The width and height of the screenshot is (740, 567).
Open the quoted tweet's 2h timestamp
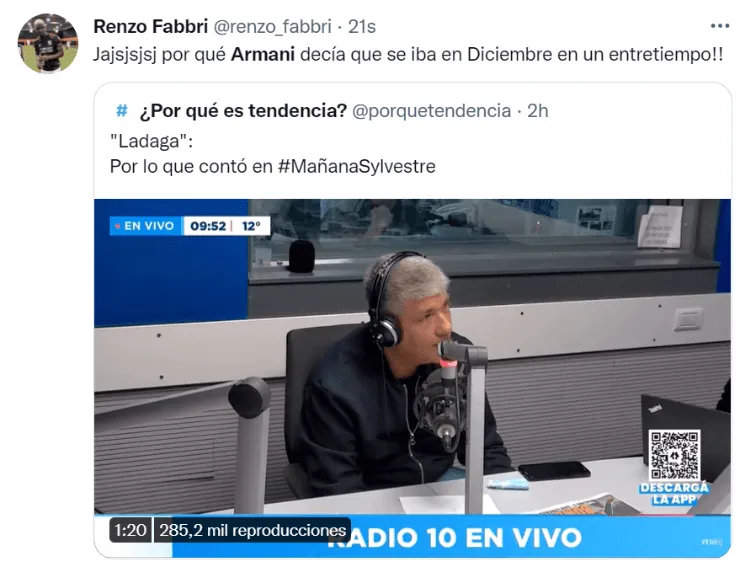click(x=538, y=111)
